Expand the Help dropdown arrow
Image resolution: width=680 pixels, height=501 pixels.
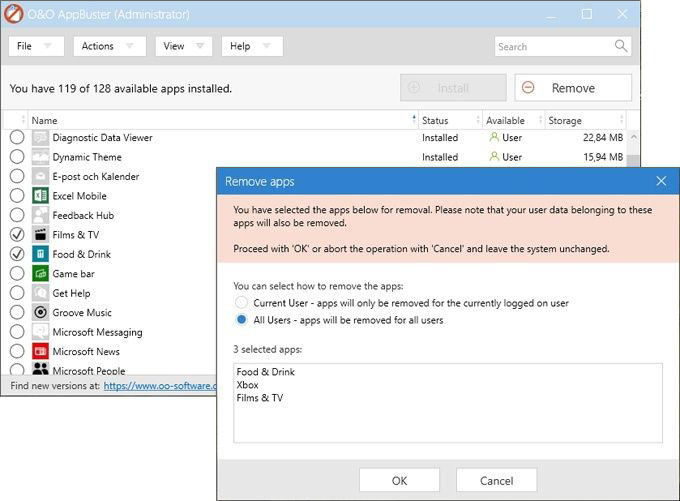266,46
